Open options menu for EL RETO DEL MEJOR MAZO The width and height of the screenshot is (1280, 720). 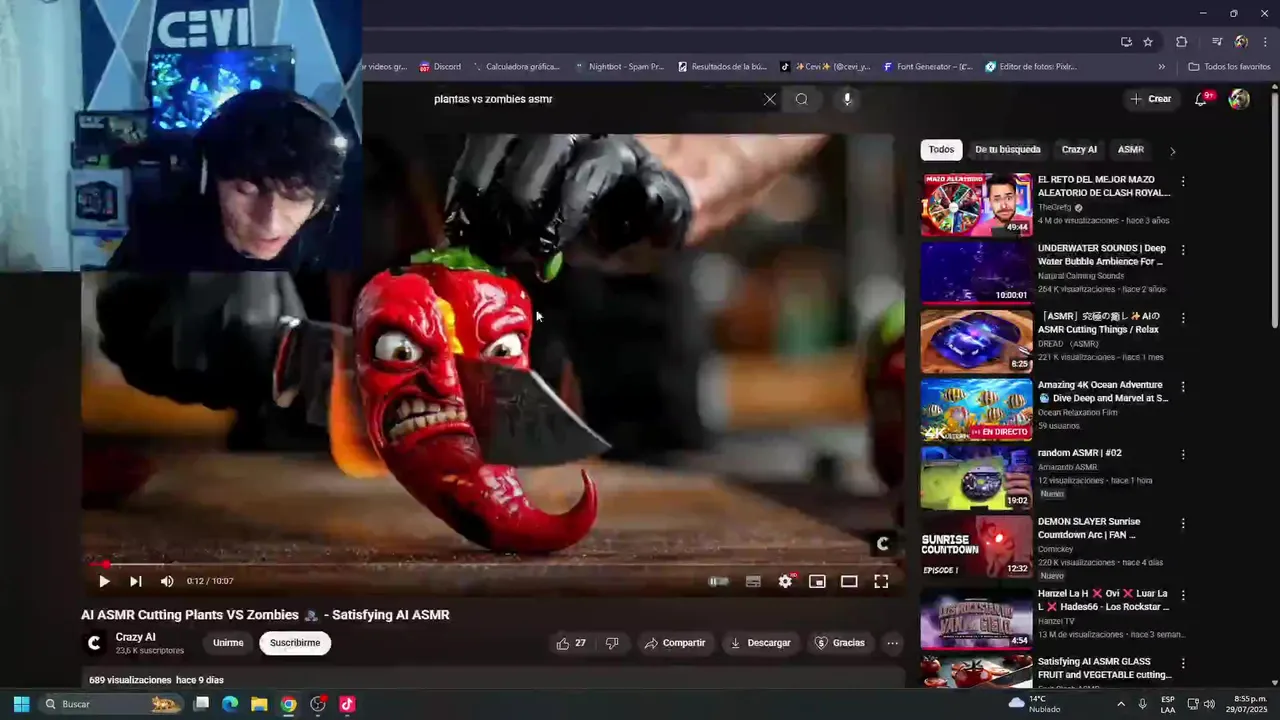click(1183, 182)
